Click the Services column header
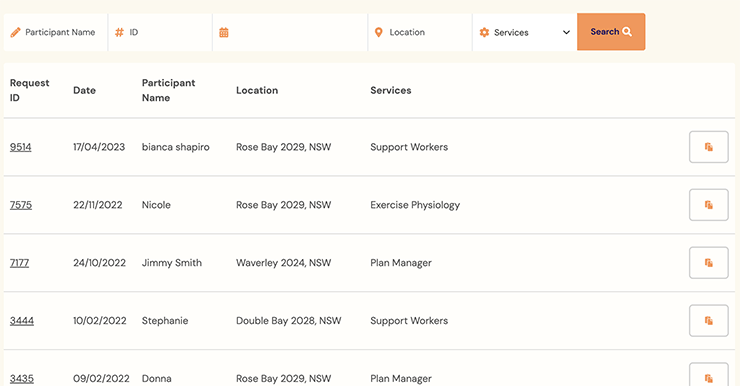 pos(391,90)
